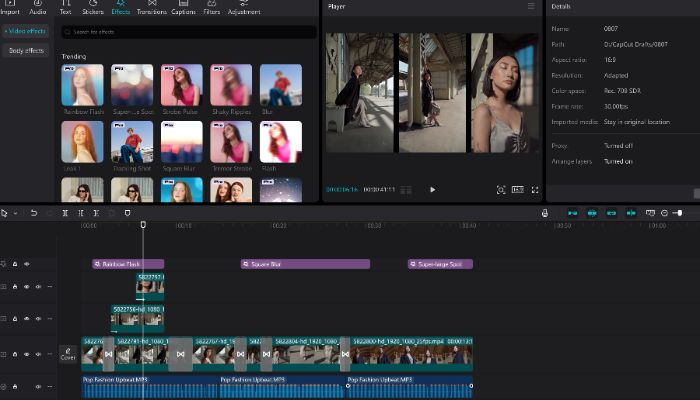This screenshot has height=400, width=700.
Task: Enter fullscreen preview in Player
Action: [535, 190]
